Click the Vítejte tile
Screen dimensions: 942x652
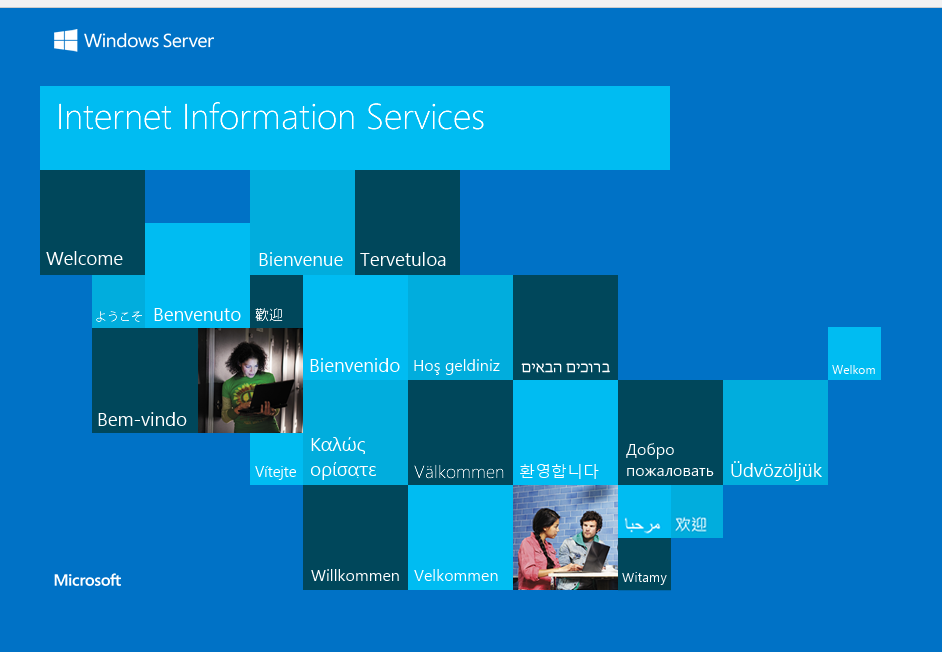[x=276, y=459]
